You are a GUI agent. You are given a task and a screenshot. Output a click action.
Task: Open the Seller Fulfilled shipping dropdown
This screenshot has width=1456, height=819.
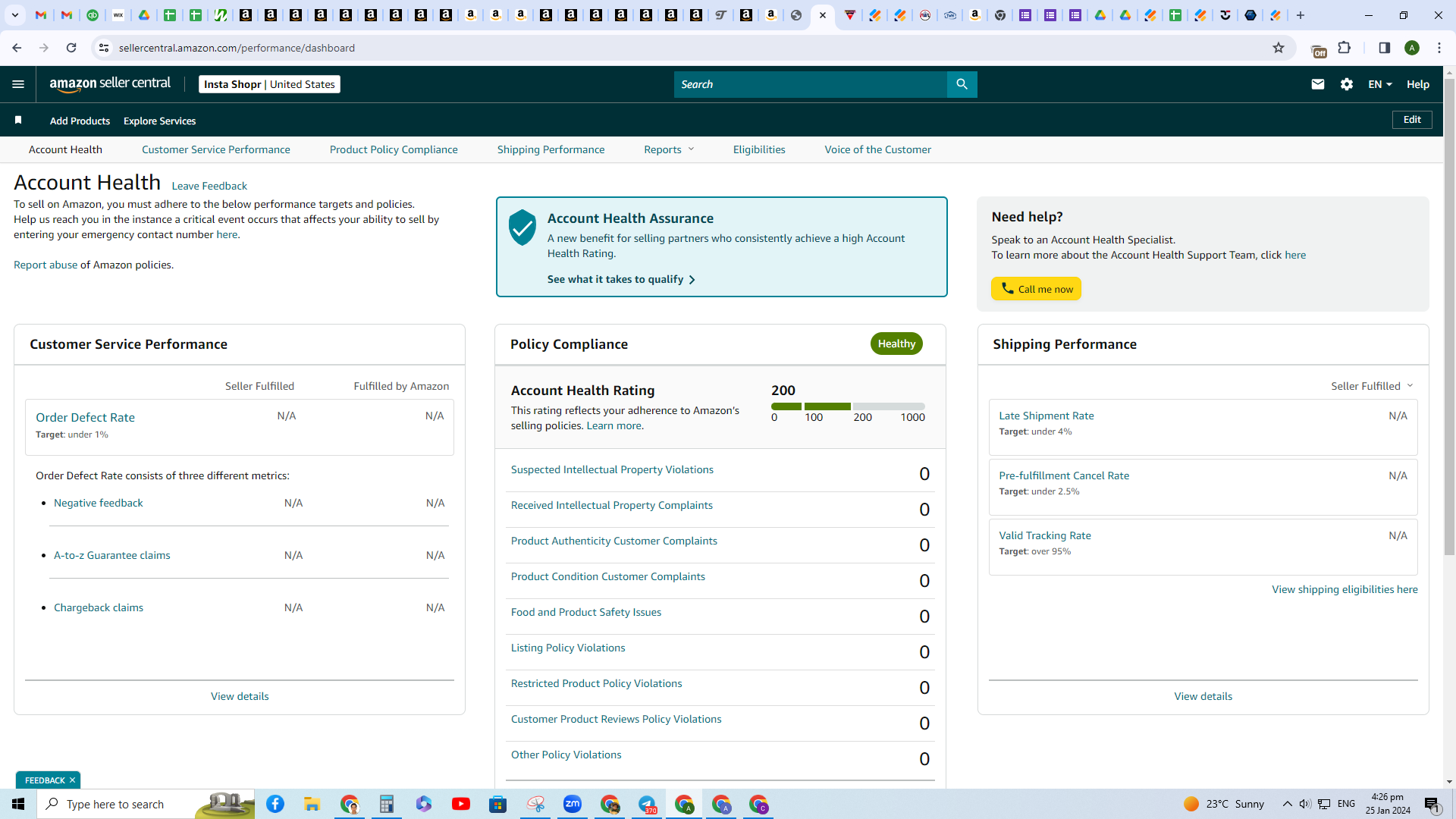[x=1372, y=386]
